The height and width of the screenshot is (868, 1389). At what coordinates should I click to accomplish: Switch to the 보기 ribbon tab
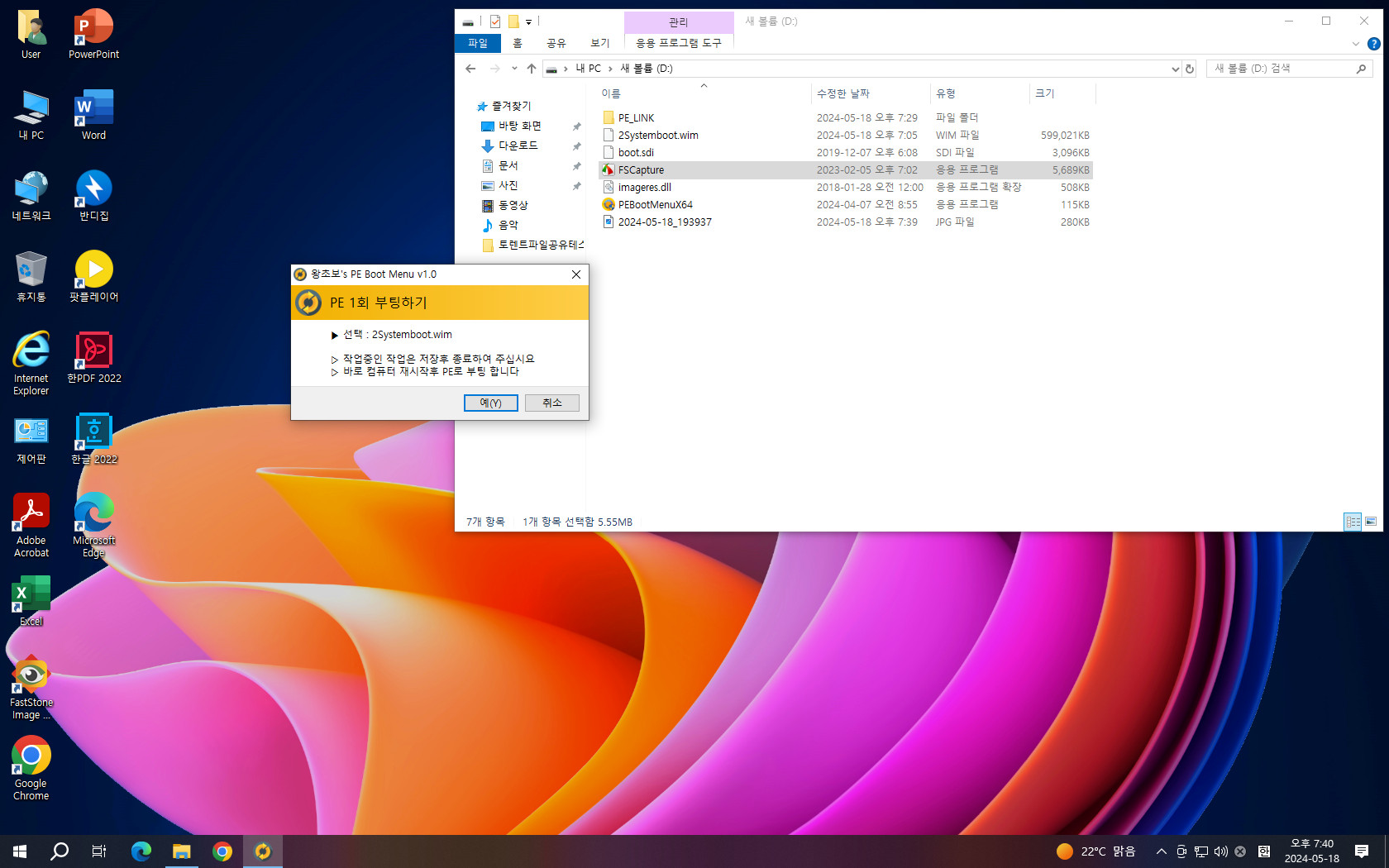tap(600, 43)
